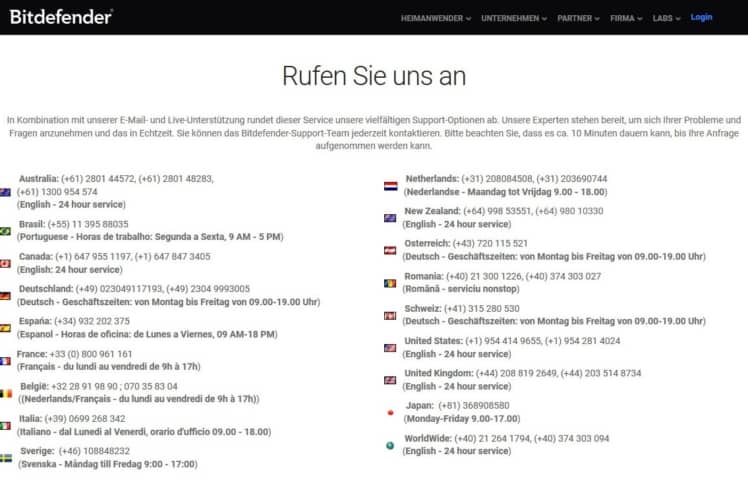The width and height of the screenshot is (748, 499).
Task: Open the Partner dropdown menu
Action: coord(578,18)
